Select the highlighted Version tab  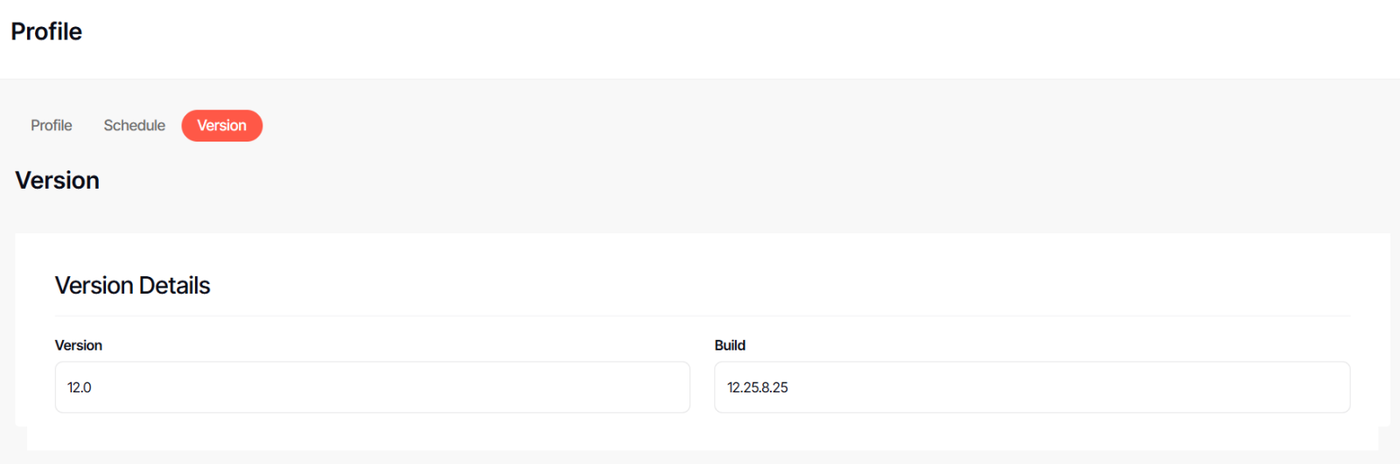(x=221, y=126)
